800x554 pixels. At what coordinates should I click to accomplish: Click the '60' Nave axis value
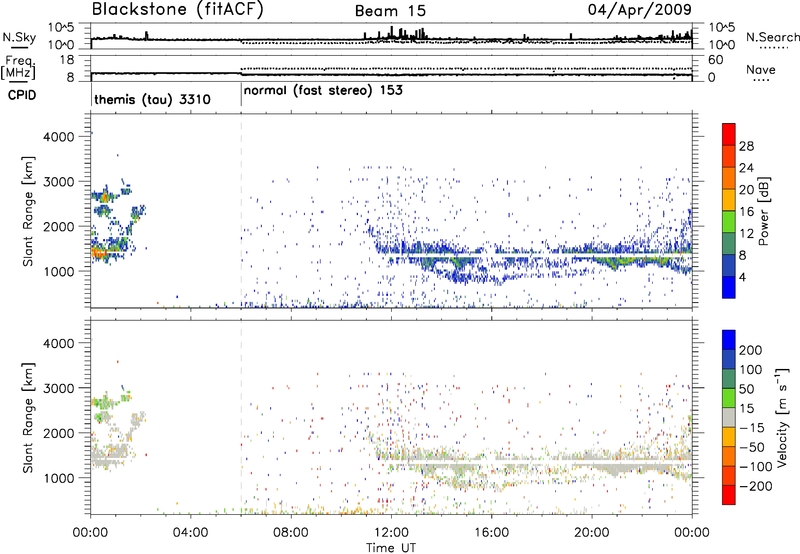click(716, 60)
